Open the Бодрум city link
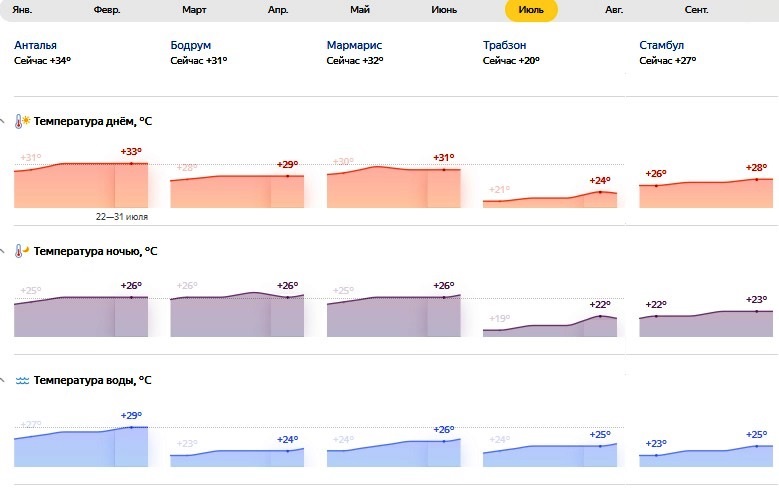 click(x=191, y=46)
